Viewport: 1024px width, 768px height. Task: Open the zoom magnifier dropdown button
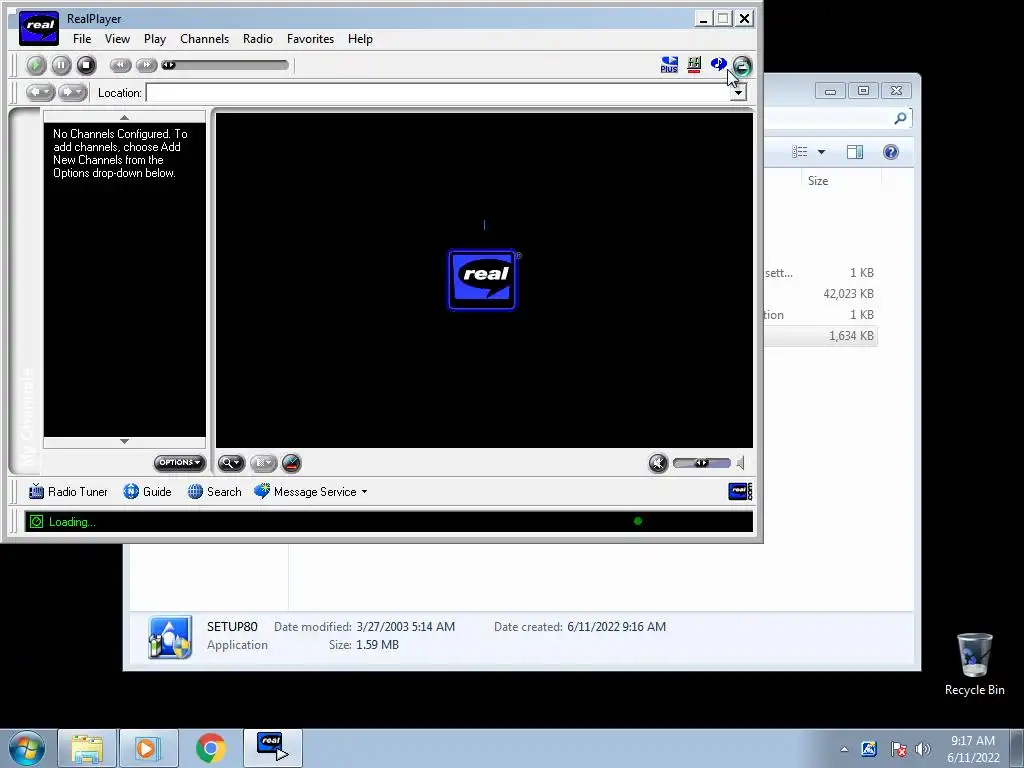coord(231,463)
